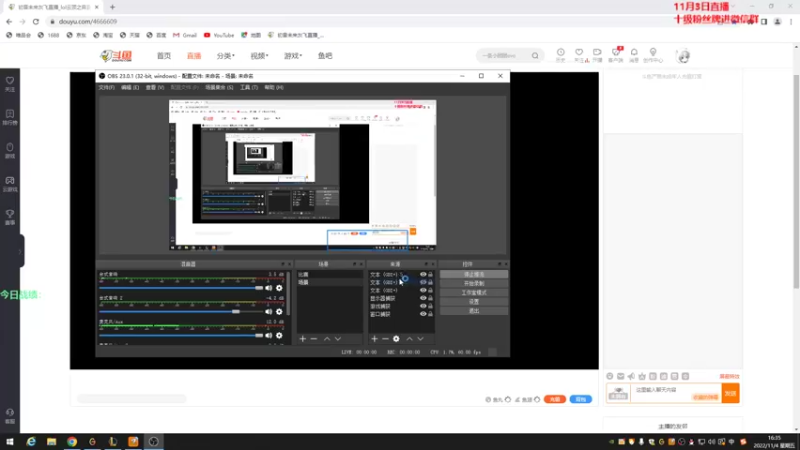Open settings gear for 台式音响 channel

(279, 288)
